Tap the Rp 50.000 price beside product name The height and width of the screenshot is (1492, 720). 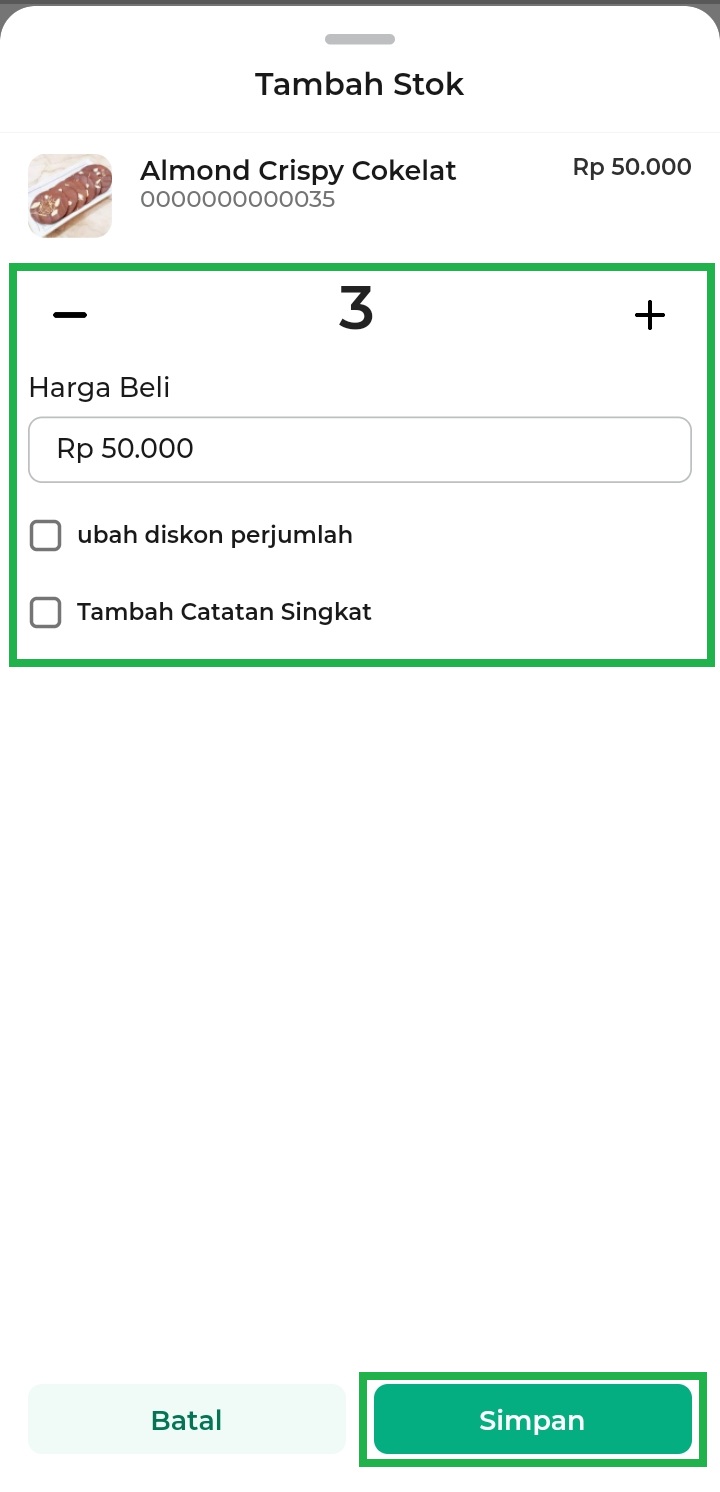point(631,167)
